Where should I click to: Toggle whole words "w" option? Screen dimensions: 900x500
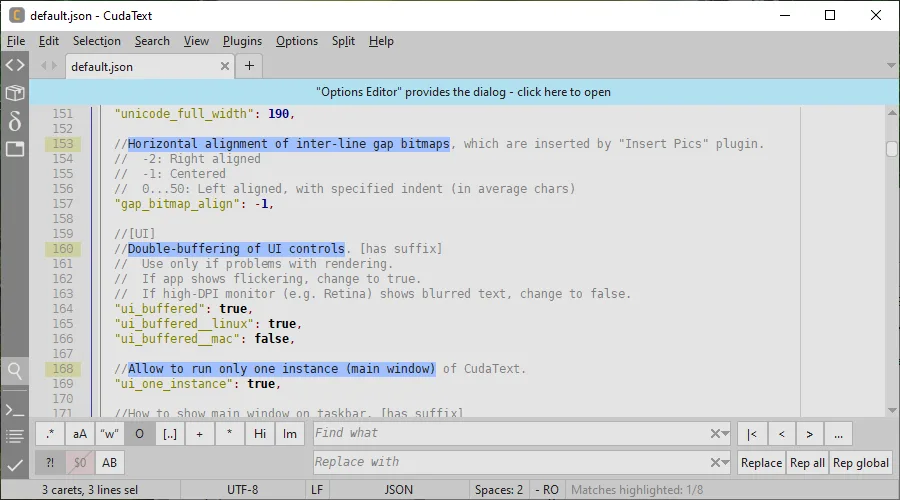(110, 434)
